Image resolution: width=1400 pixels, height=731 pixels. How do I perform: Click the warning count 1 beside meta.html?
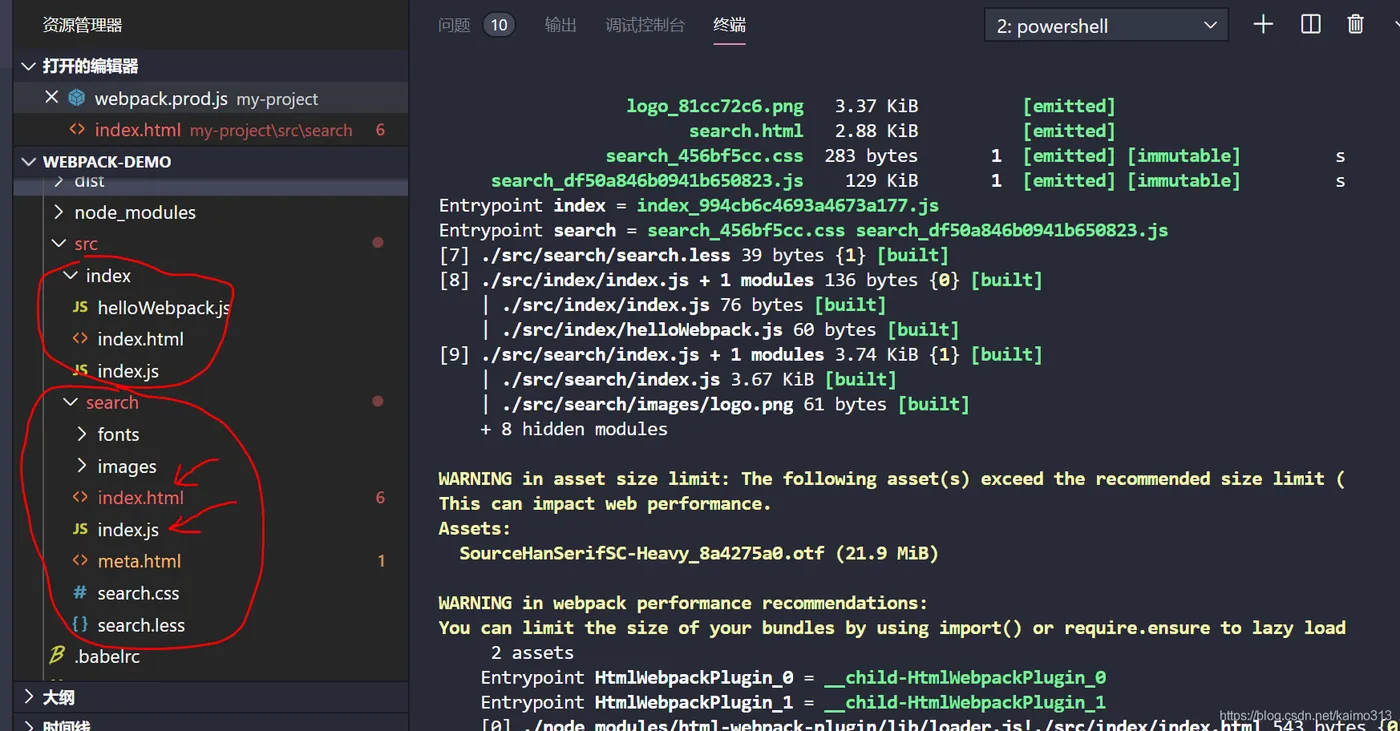[381, 562]
